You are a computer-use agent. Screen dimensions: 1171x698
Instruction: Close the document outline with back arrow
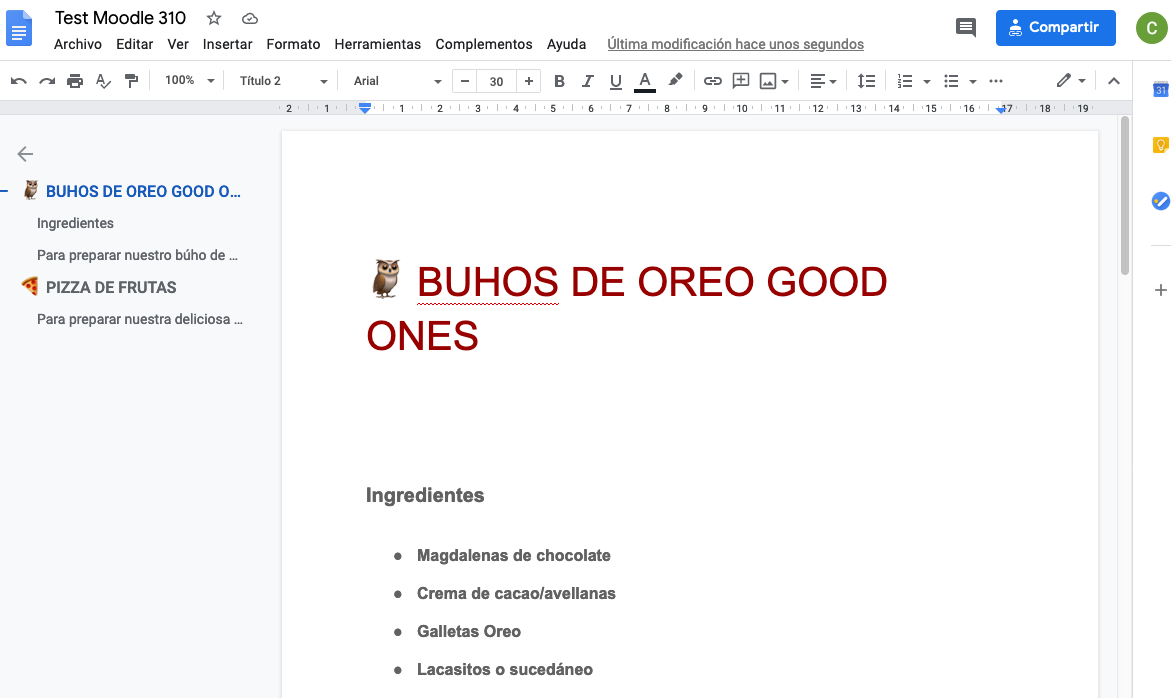tap(25, 154)
